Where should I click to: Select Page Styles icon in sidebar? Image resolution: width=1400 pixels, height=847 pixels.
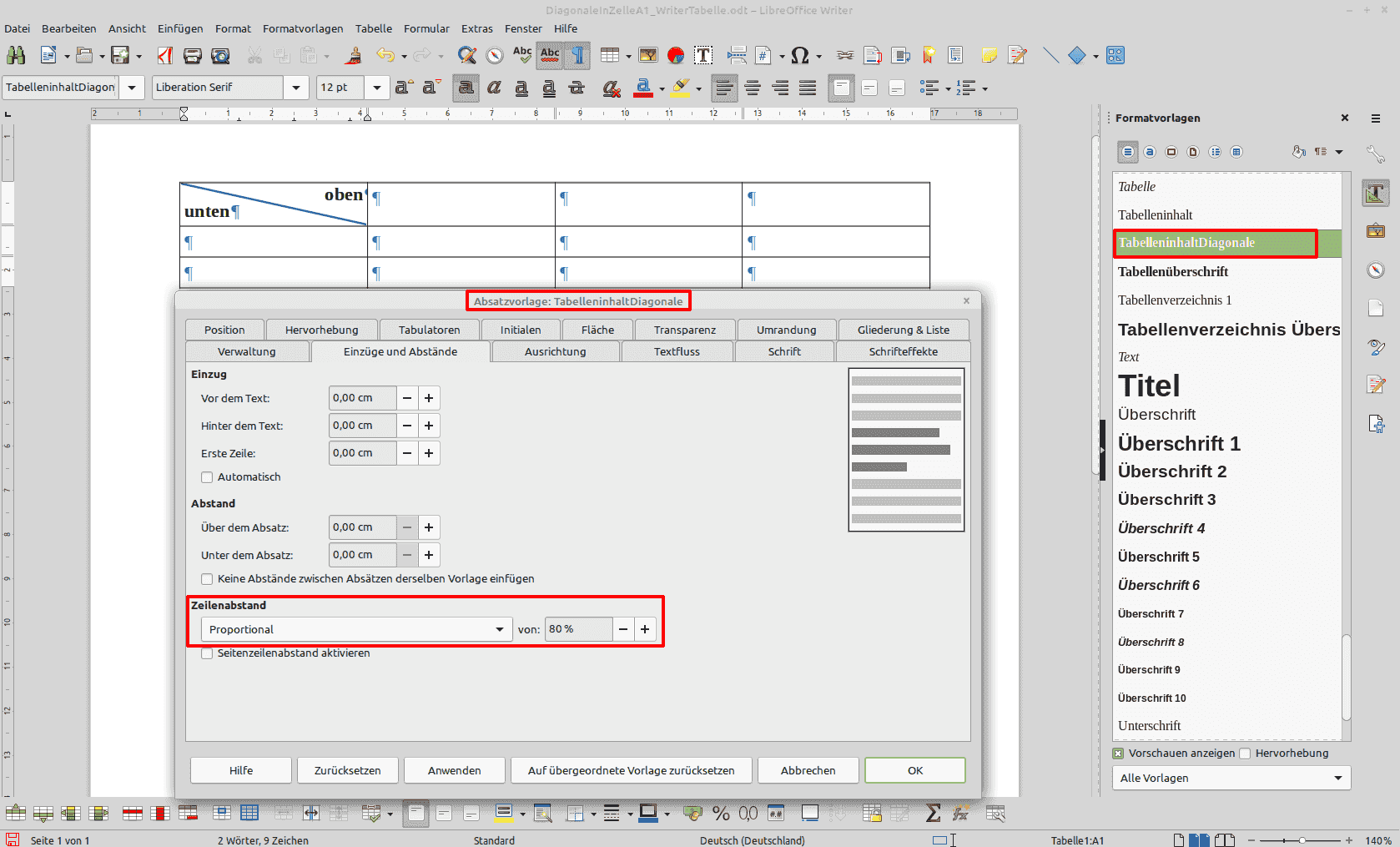click(x=1193, y=152)
